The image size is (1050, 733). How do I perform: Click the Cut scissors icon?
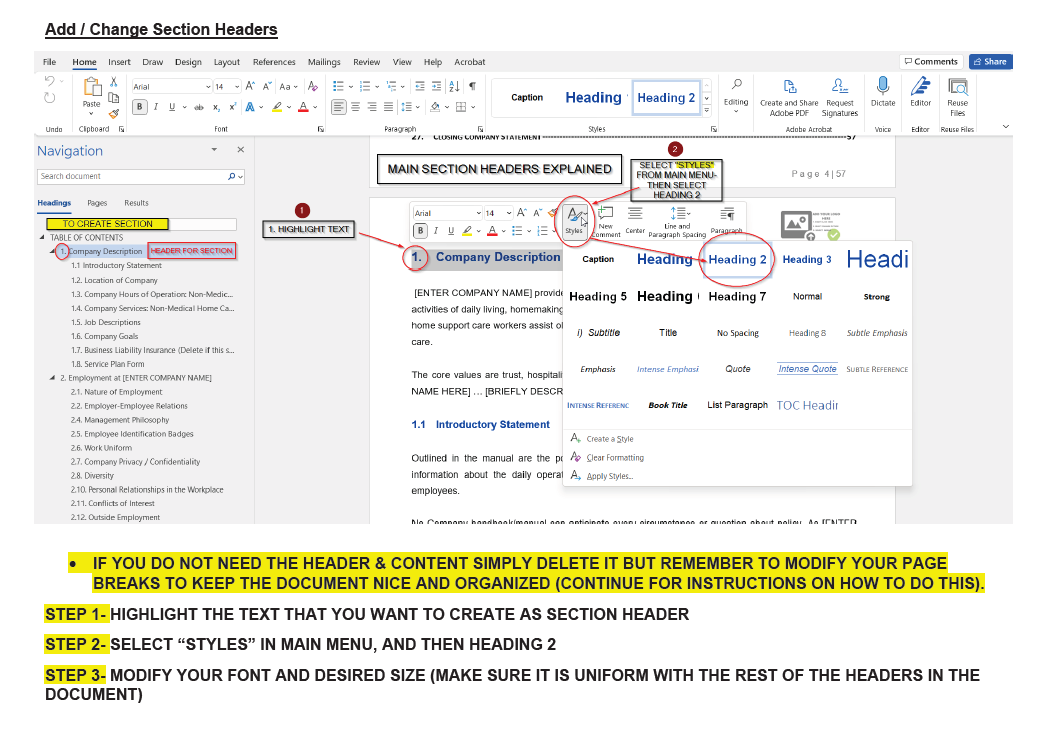click(x=114, y=82)
